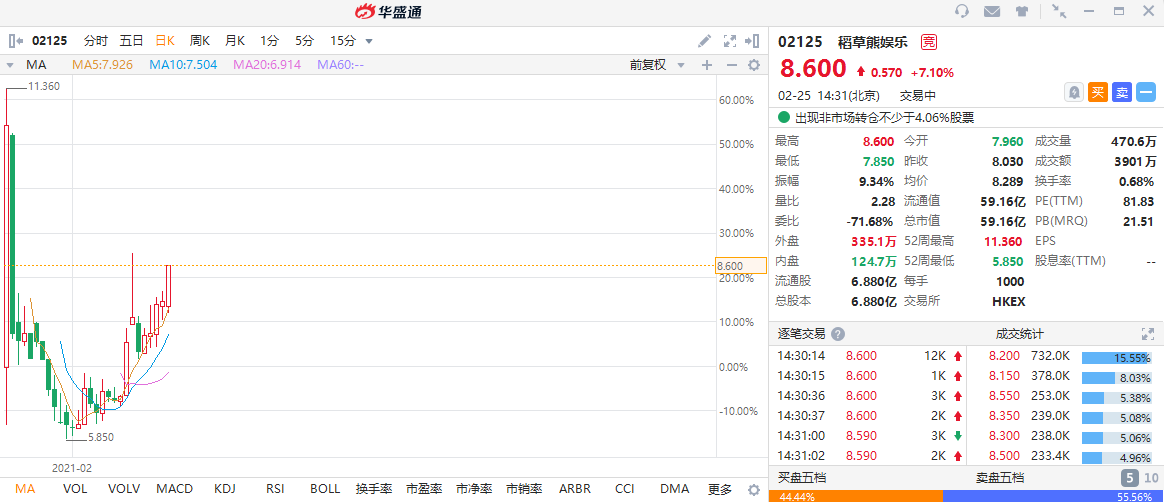This screenshot has width=1164, height=502.
Task: Open the skin theme shirt icon
Action: [x=1022, y=12]
